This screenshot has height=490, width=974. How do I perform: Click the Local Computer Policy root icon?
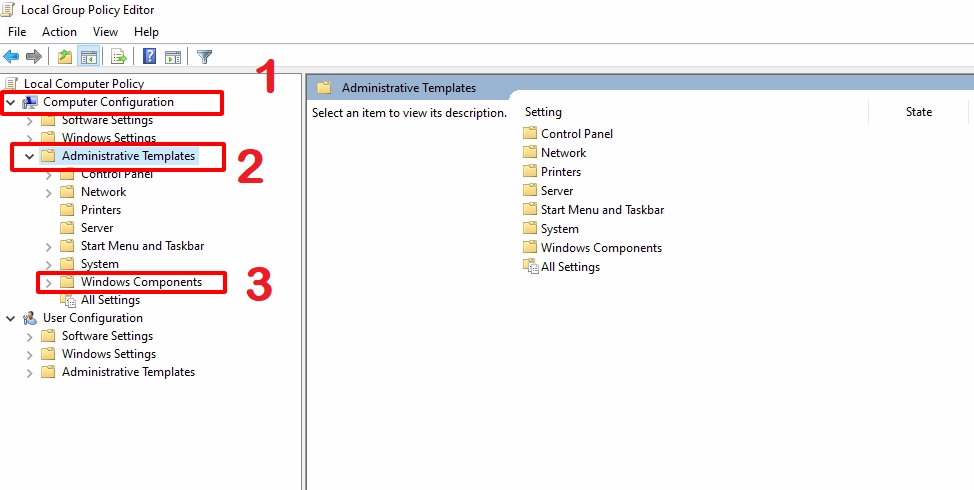(x=11, y=83)
